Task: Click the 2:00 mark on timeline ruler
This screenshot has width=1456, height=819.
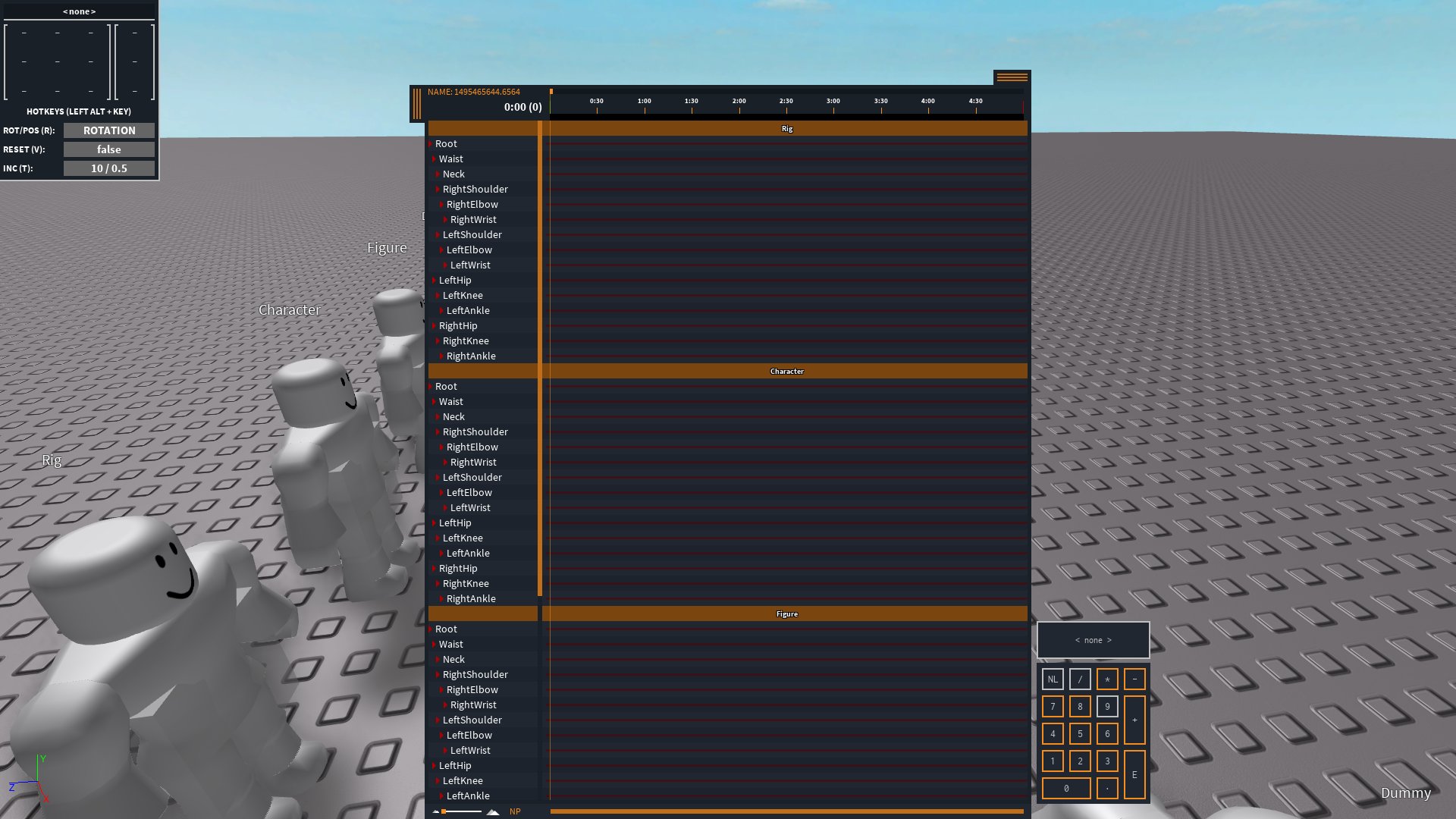Action: (x=739, y=105)
